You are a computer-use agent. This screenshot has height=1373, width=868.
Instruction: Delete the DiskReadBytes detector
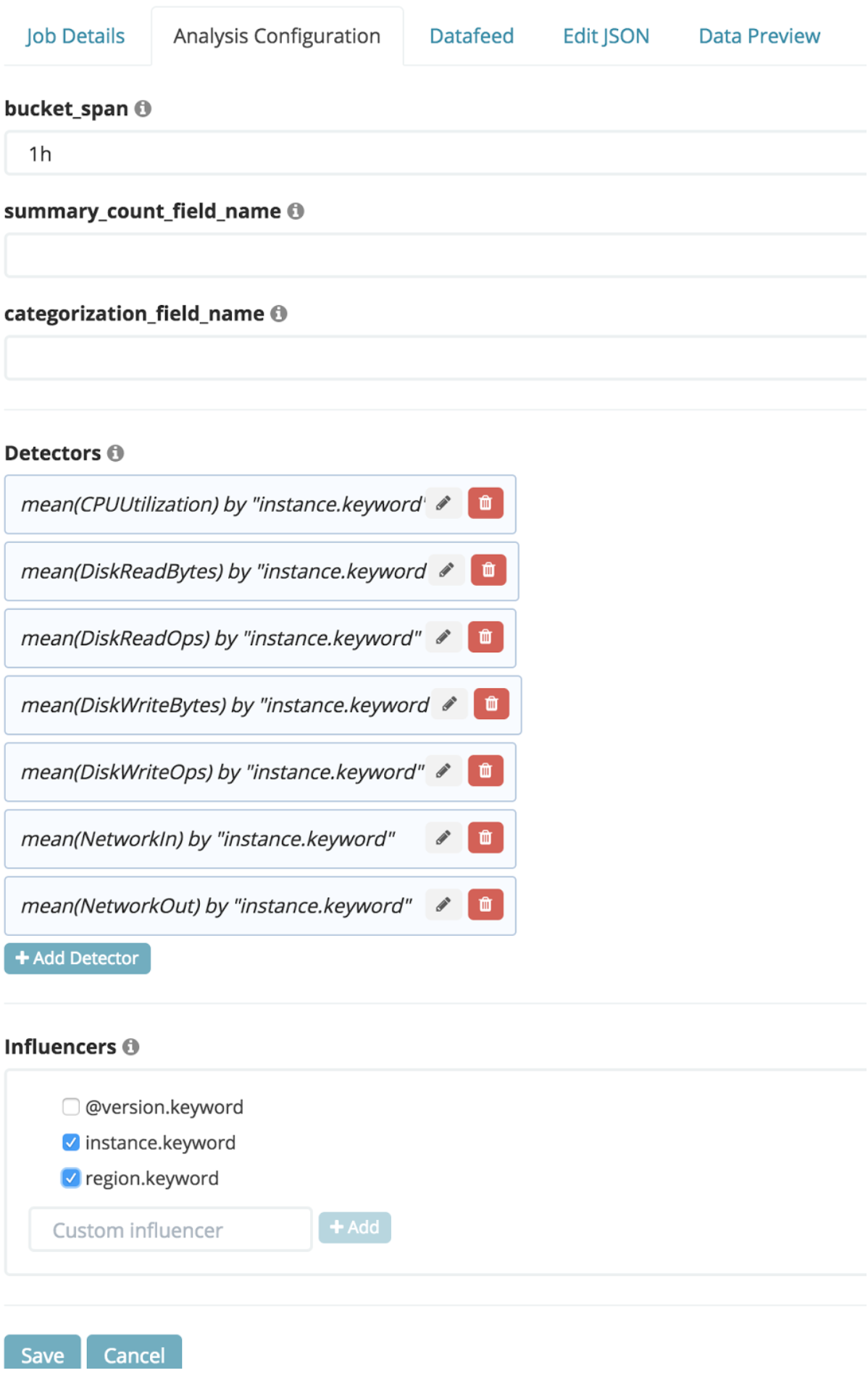click(x=488, y=571)
